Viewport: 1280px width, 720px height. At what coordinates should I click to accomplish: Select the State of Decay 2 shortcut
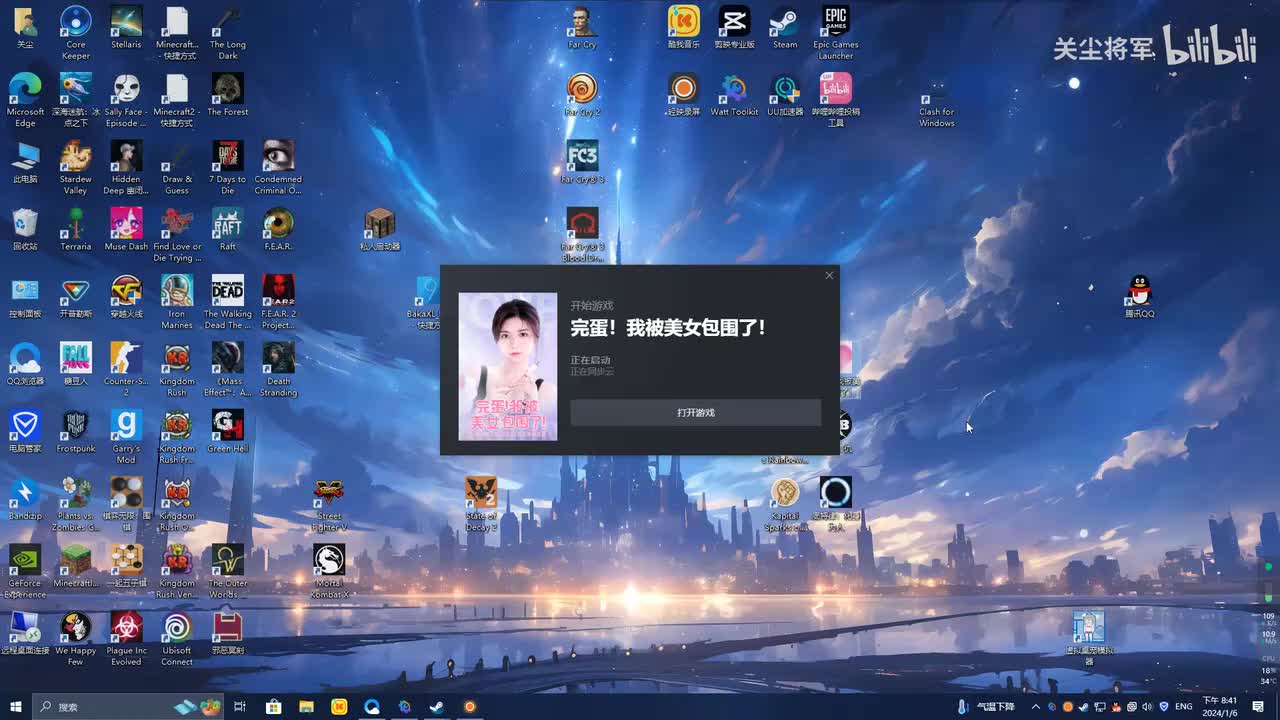tap(481, 505)
